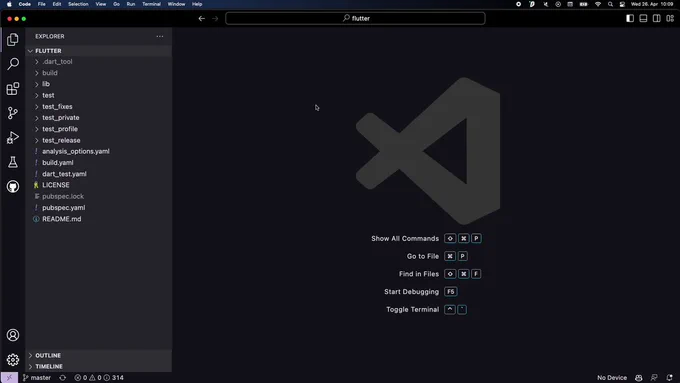
Task: Open dart_test.yaml file
Action: (98, 174)
